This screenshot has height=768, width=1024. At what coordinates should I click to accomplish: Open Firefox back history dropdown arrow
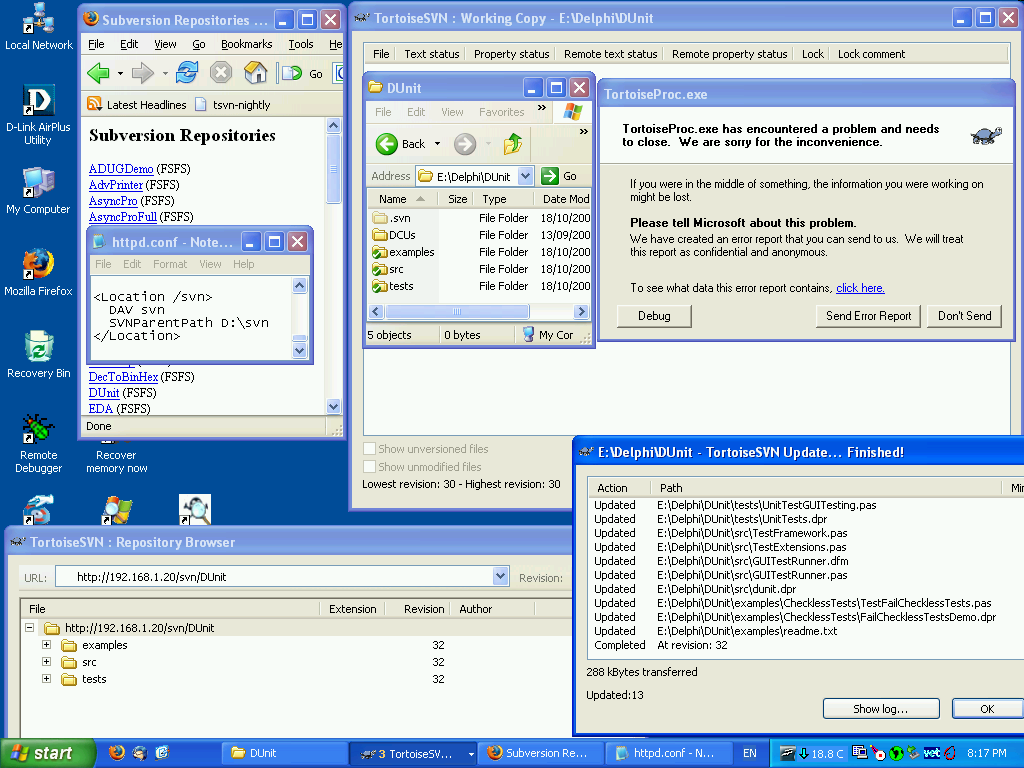click(x=120, y=73)
